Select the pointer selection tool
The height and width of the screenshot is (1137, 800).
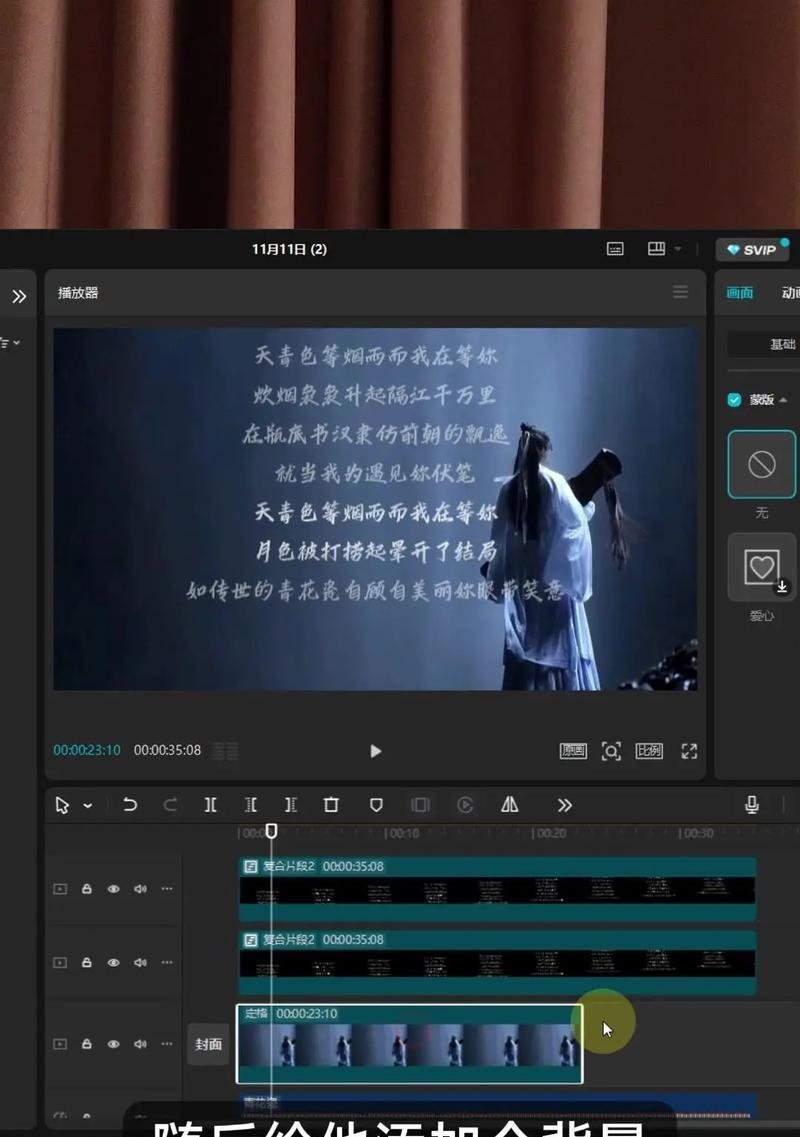pos(62,805)
